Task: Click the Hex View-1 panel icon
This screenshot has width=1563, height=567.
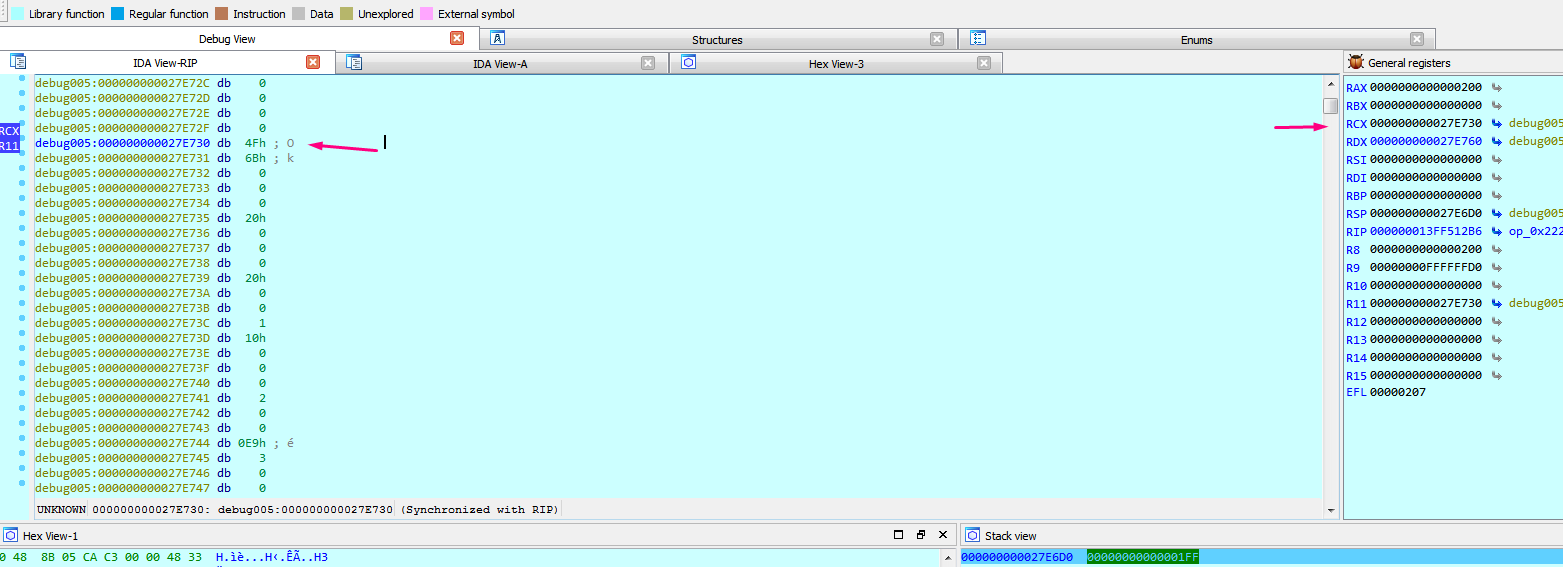Action: pos(10,535)
